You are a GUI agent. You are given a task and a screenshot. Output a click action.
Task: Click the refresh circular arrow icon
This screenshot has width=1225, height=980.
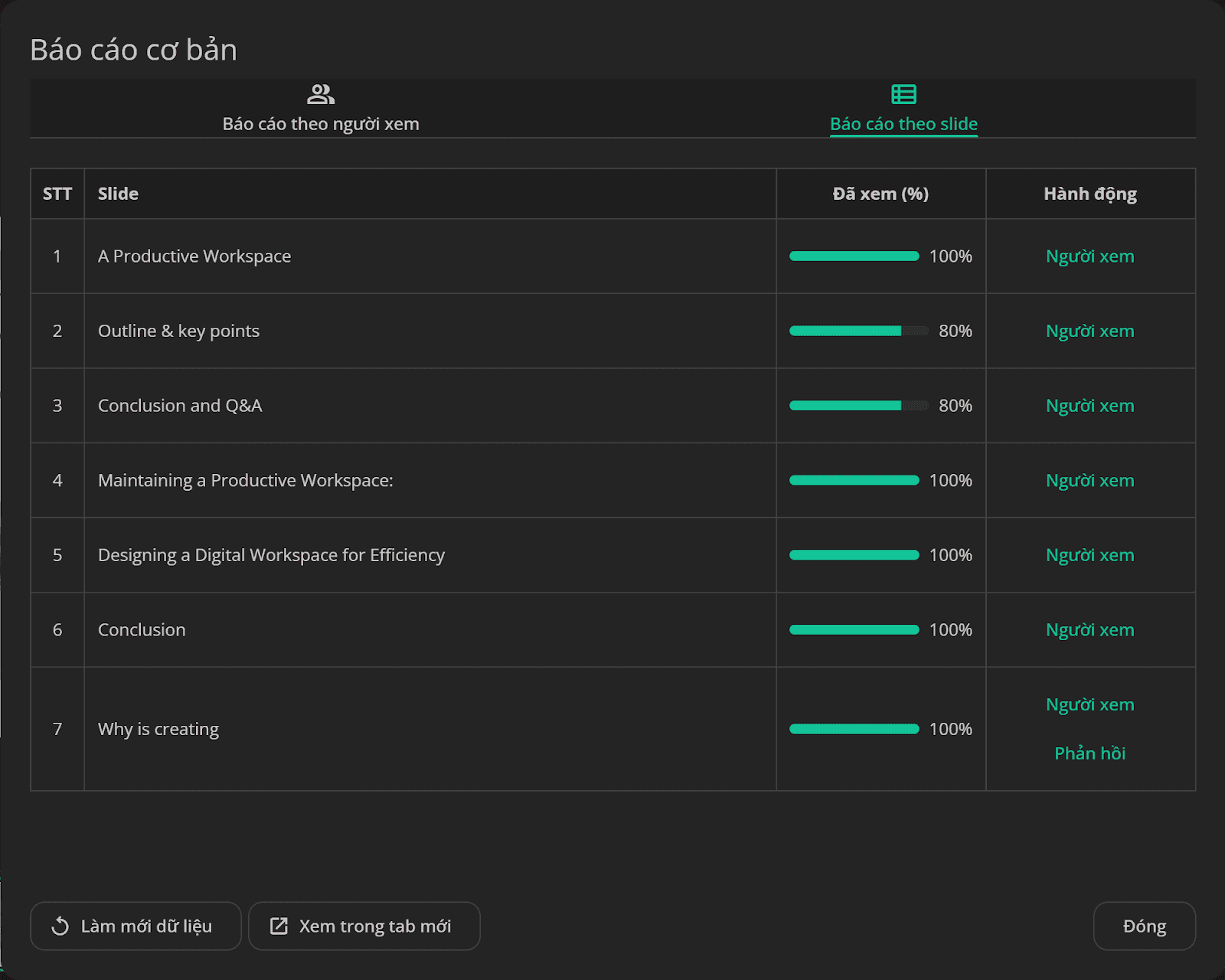60,926
